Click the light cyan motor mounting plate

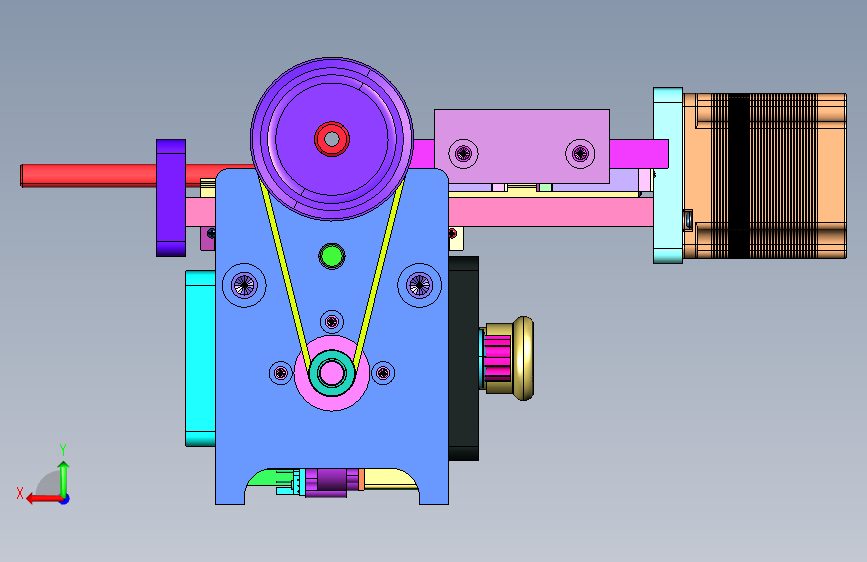[668, 175]
